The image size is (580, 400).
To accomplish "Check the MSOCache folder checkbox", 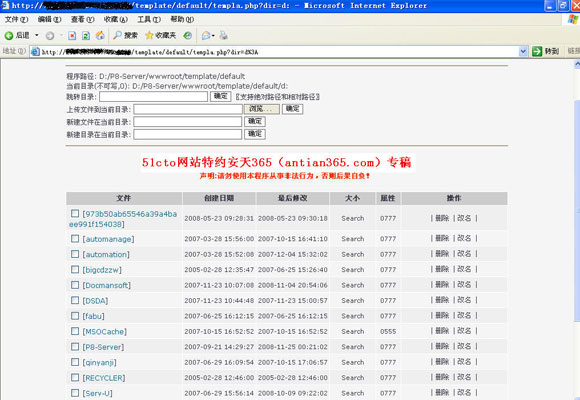I will pyautogui.click(x=75, y=331).
